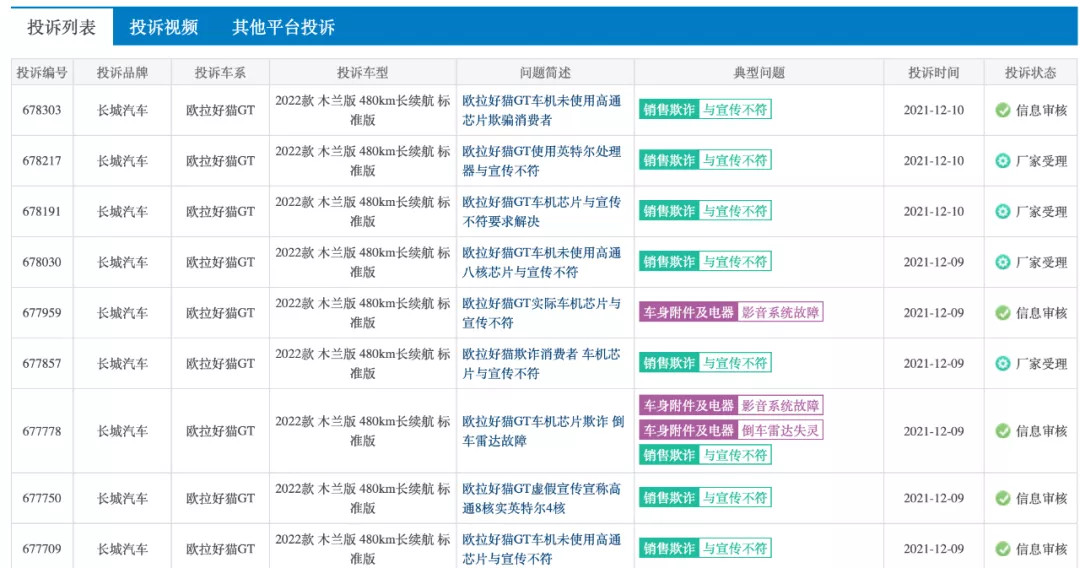Click car model cell in row 677959
This screenshot has width=1080, height=568.
[362, 313]
